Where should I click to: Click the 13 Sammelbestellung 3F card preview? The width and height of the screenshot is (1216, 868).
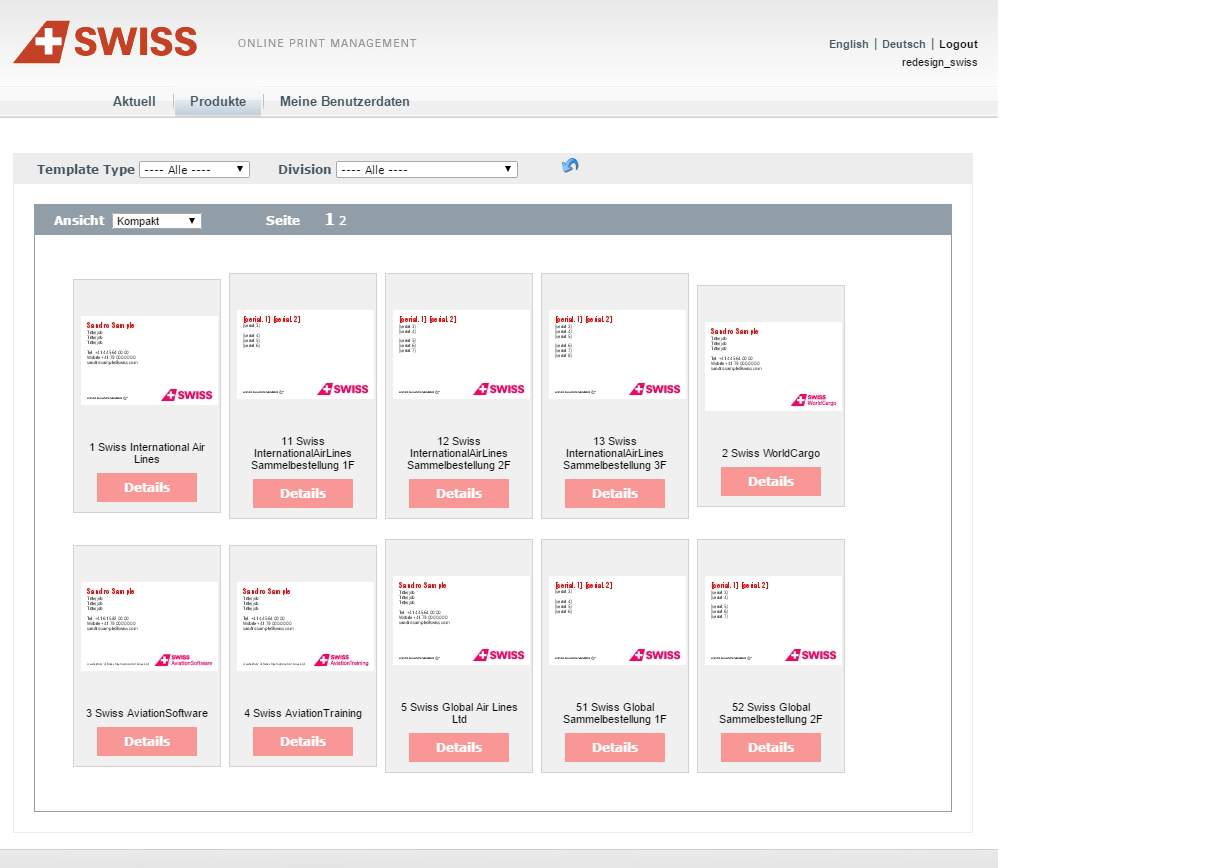pos(617,354)
